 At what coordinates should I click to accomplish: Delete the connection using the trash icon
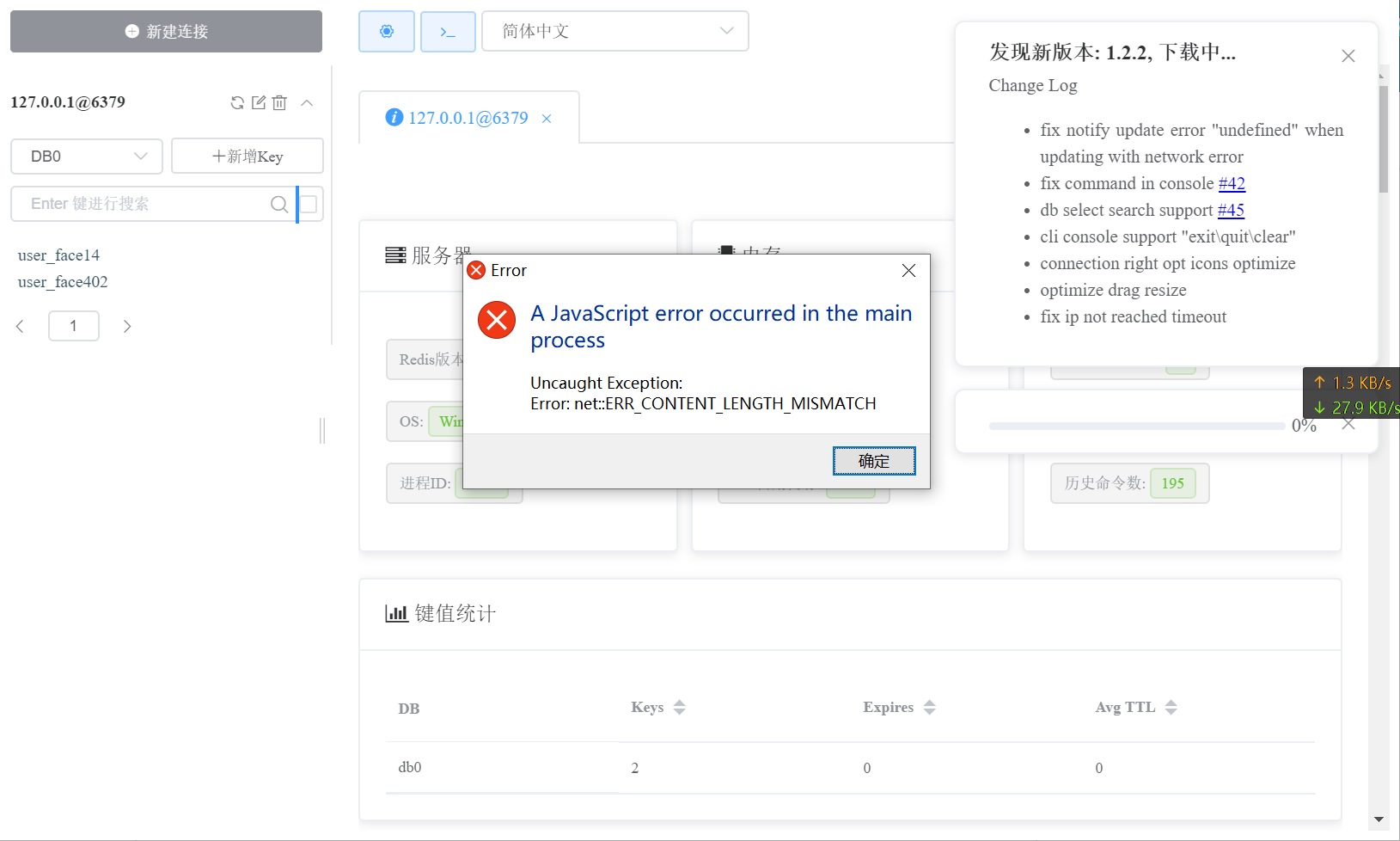pos(279,102)
